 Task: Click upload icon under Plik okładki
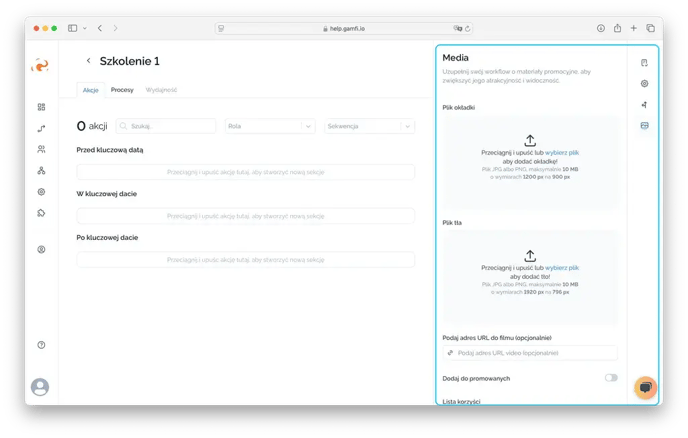[x=530, y=141]
